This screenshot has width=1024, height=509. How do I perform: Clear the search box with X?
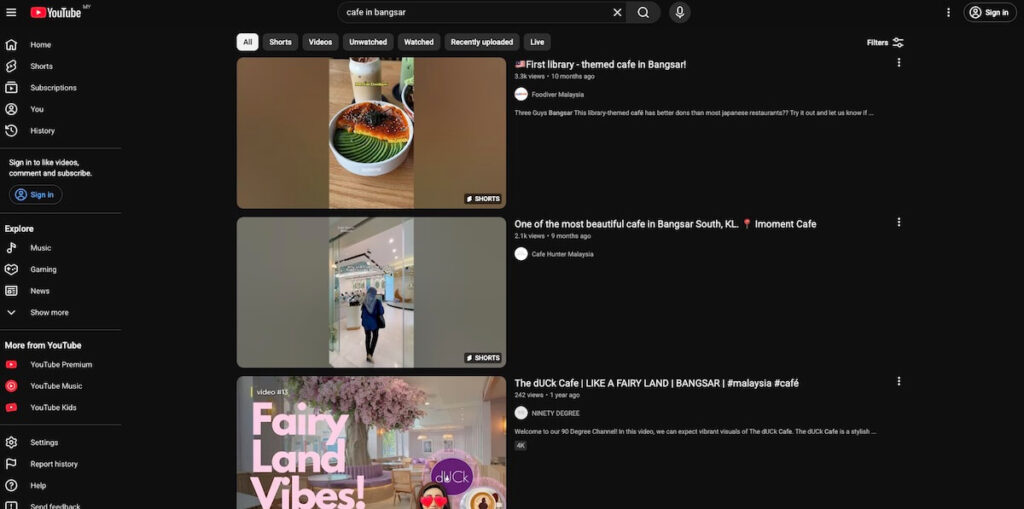tap(617, 12)
